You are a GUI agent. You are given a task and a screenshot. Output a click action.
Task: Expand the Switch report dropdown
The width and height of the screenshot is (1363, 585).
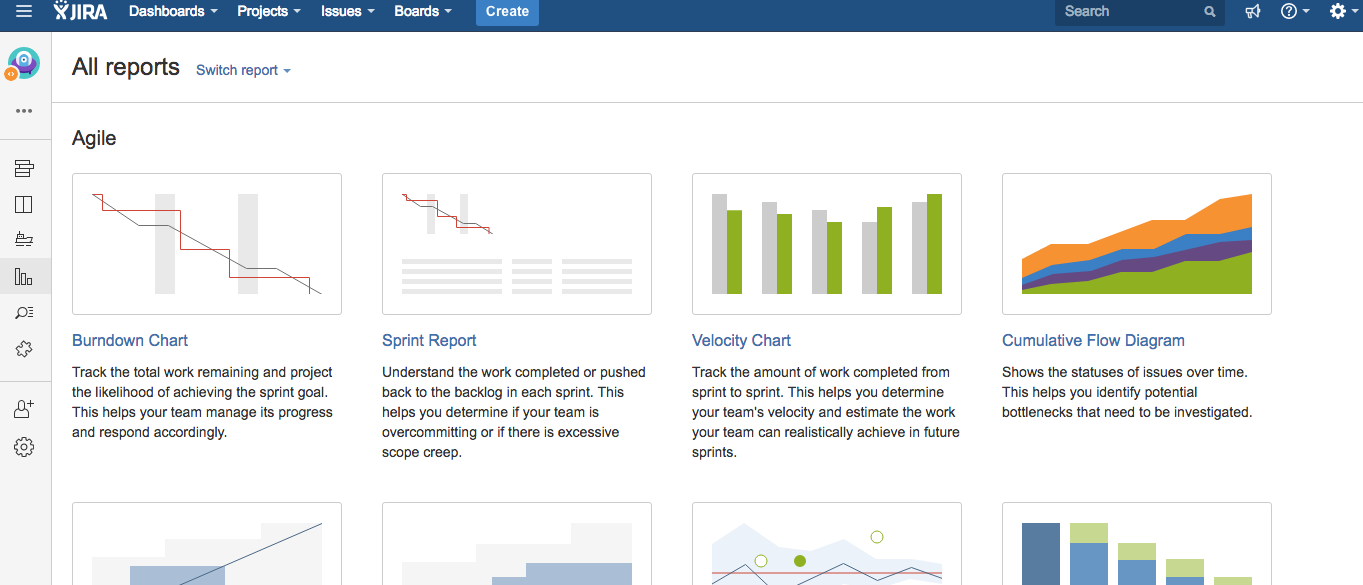(x=243, y=70)
